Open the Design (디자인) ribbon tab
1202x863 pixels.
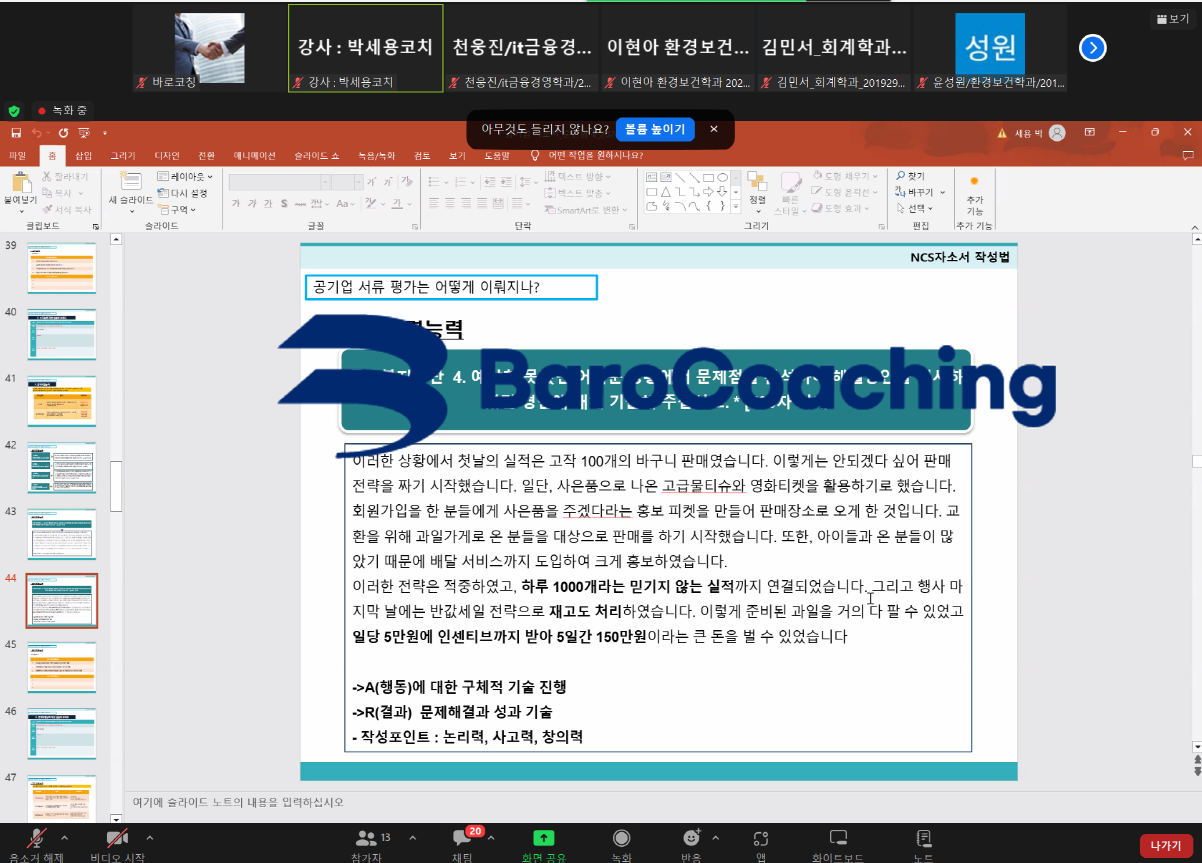pyautogui.click(x=167, y=156)
